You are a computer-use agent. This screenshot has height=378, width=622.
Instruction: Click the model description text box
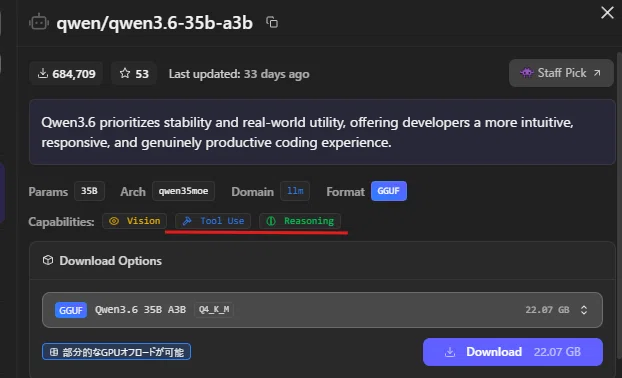coord(322,132)
